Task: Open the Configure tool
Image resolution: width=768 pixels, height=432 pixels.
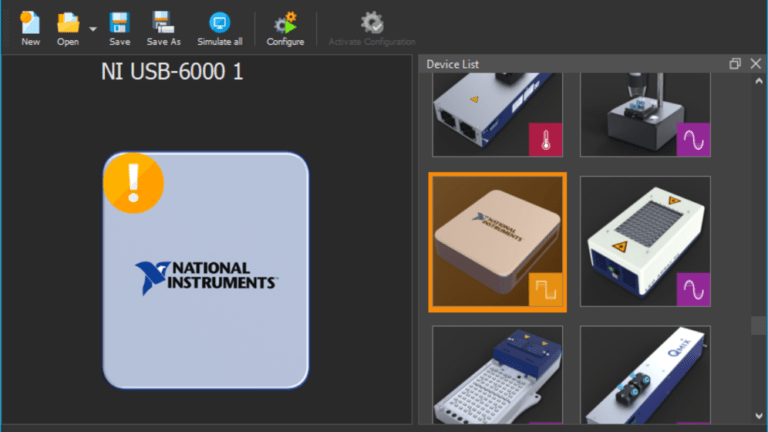Action: click(x=285, y=24)
